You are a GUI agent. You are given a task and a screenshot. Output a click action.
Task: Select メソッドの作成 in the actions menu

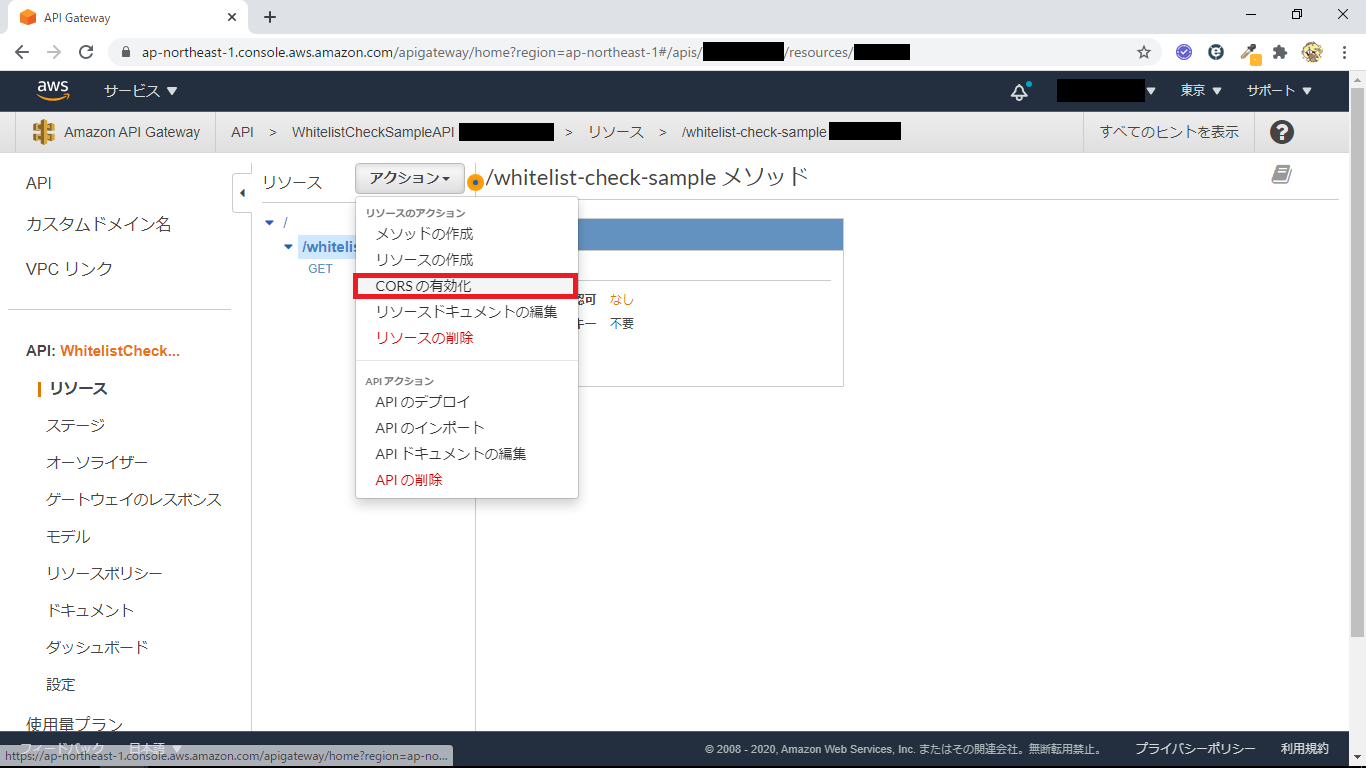424,234
